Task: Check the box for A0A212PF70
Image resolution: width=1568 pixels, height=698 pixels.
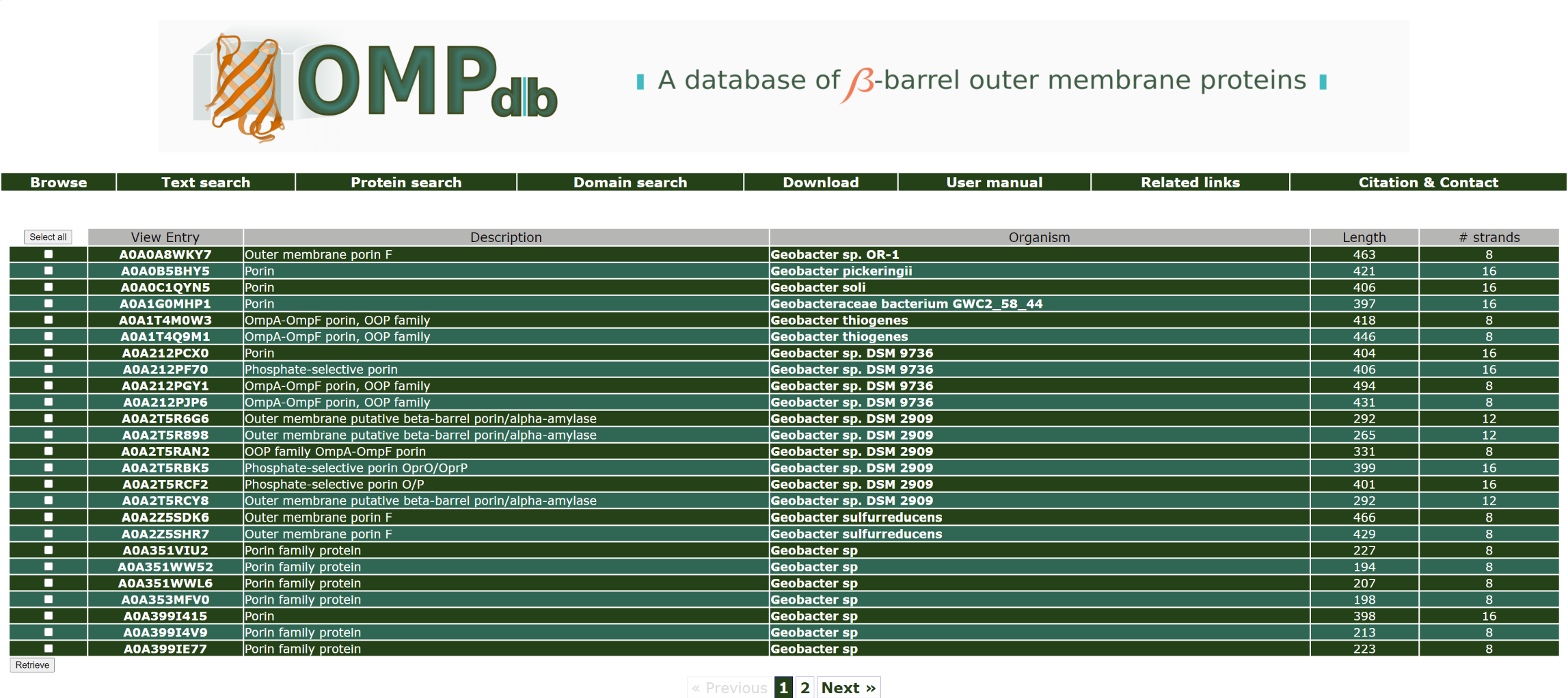Action: (49, 369)
